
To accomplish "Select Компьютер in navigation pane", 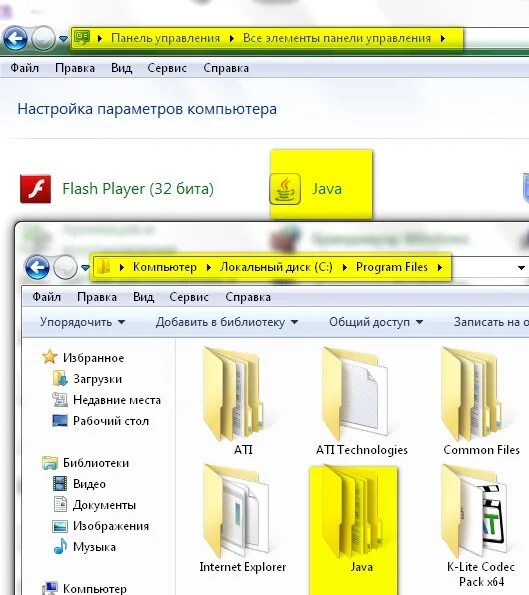I will click(x=94, y=588).
